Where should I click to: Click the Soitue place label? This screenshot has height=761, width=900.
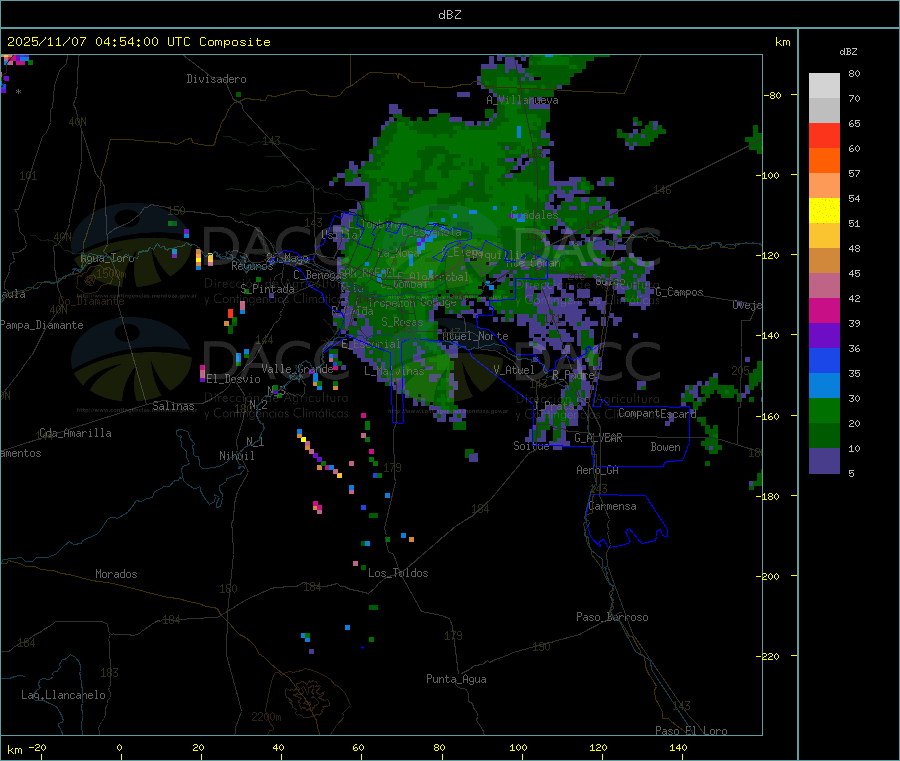pos(531,446)
